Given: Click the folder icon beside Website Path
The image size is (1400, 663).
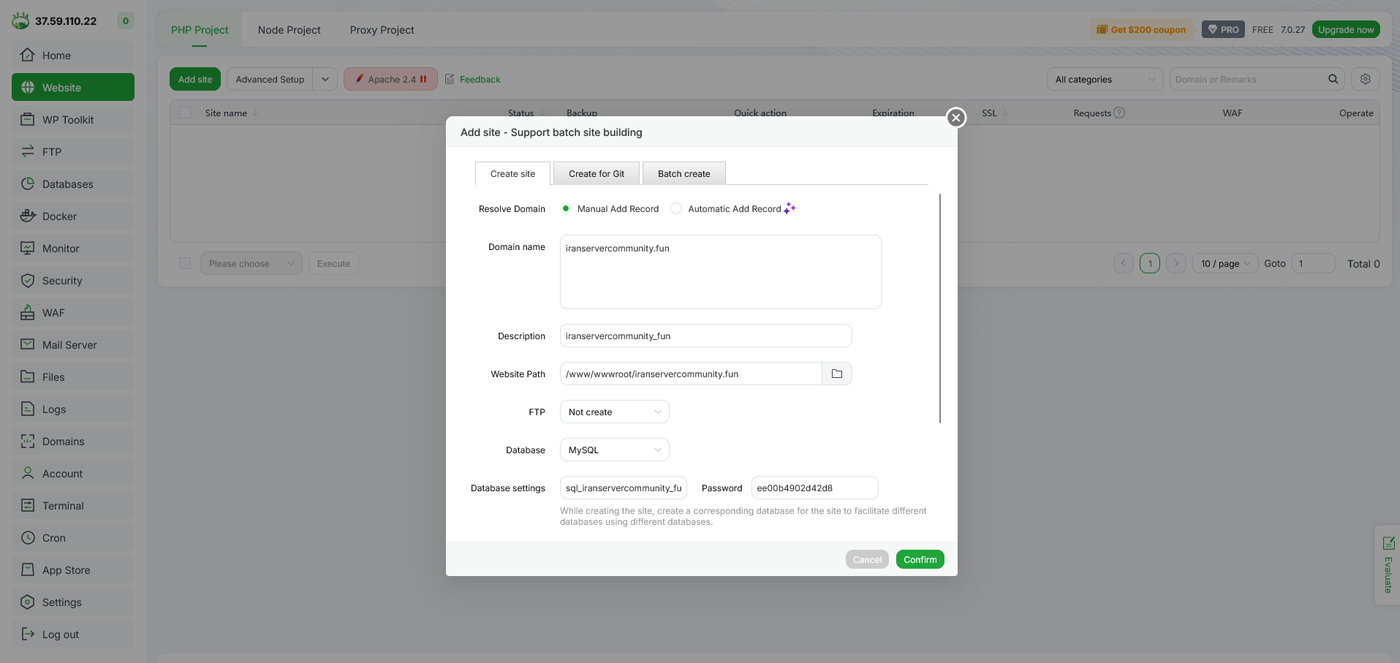Looking at the screenshot, I should coord(836,374).
